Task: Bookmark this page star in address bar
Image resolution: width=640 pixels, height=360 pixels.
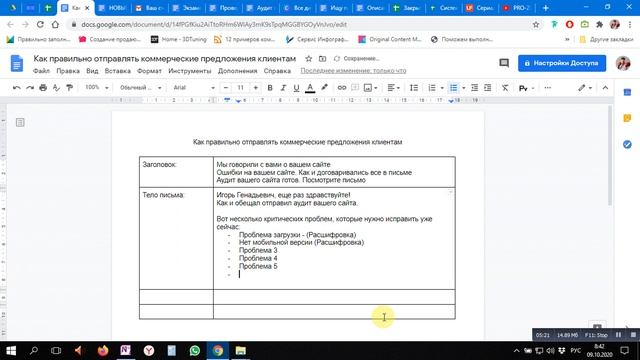Action: pyautogui.click(x=536, y=24)
